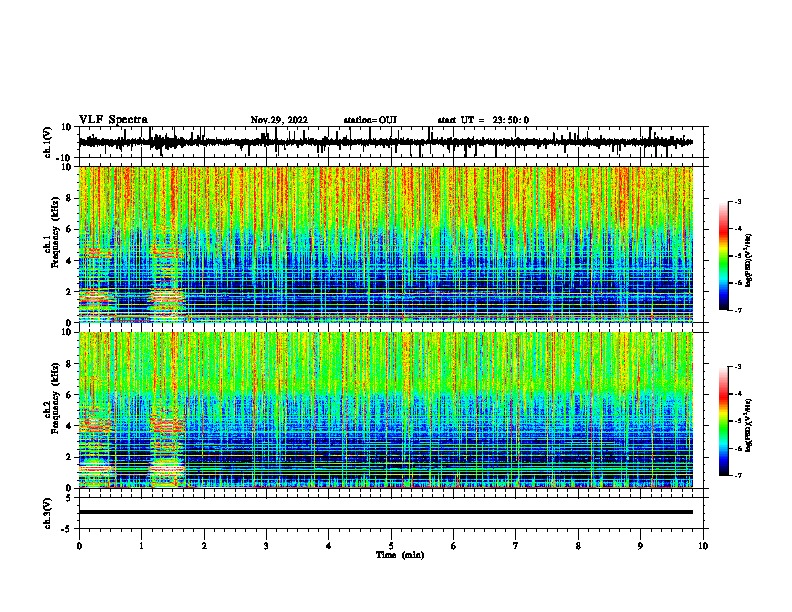Click the ch.1 color bar log(PSD) label
Viewport: 792px width, 612px height.
pos(749,260)
